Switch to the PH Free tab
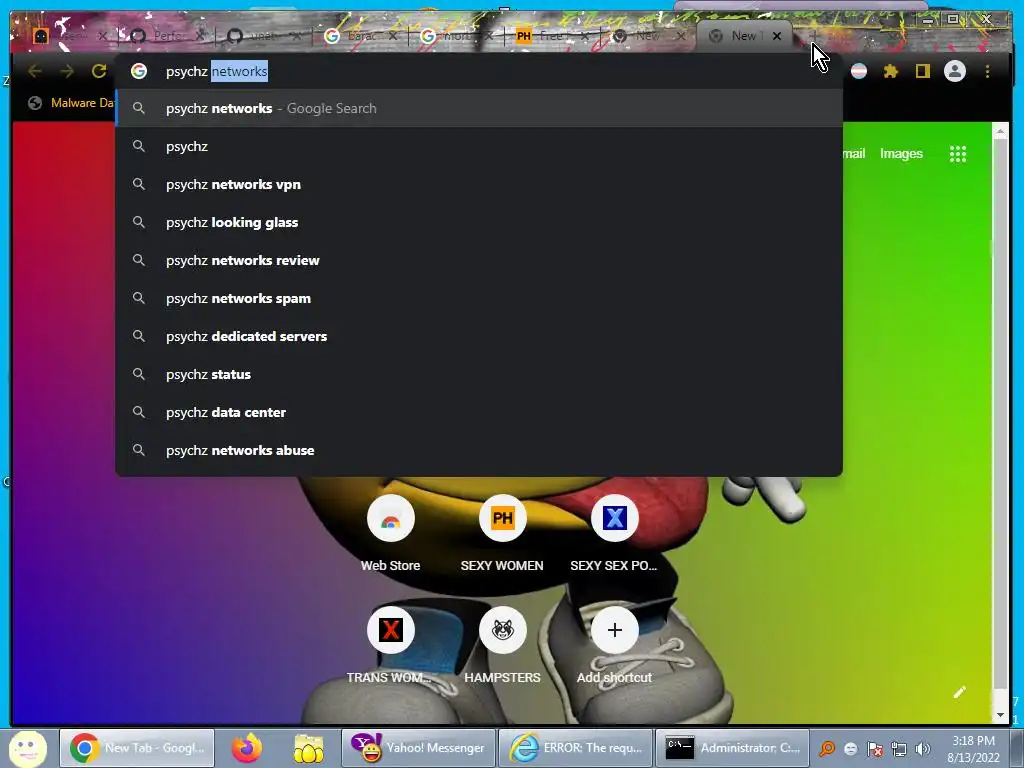Viewport: 1024px width, 768px height. point(552,36)
